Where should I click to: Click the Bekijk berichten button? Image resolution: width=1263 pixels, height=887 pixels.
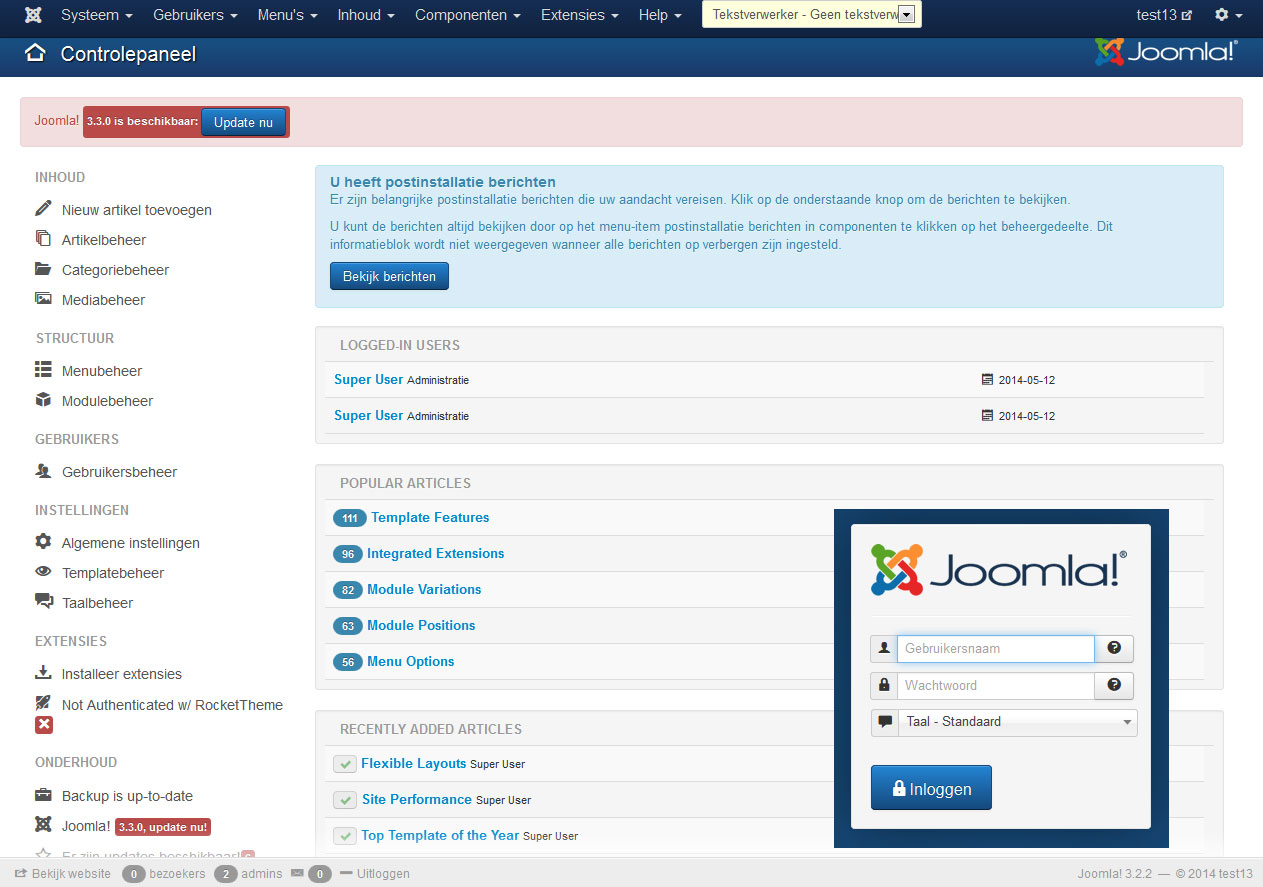pyautogui.click(x=389, y=276)
